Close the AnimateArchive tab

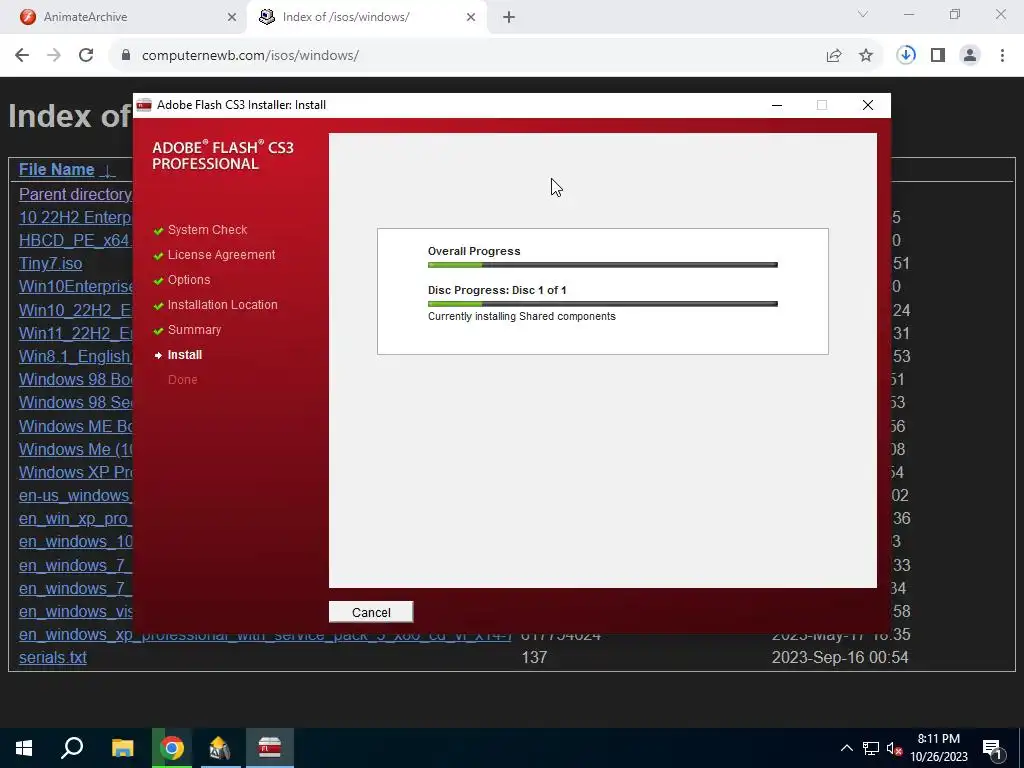coord(232,17)
